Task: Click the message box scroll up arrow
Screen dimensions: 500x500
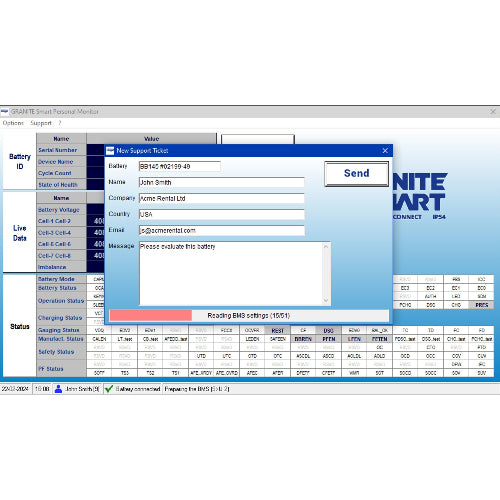Action: [x=326, y=247]
